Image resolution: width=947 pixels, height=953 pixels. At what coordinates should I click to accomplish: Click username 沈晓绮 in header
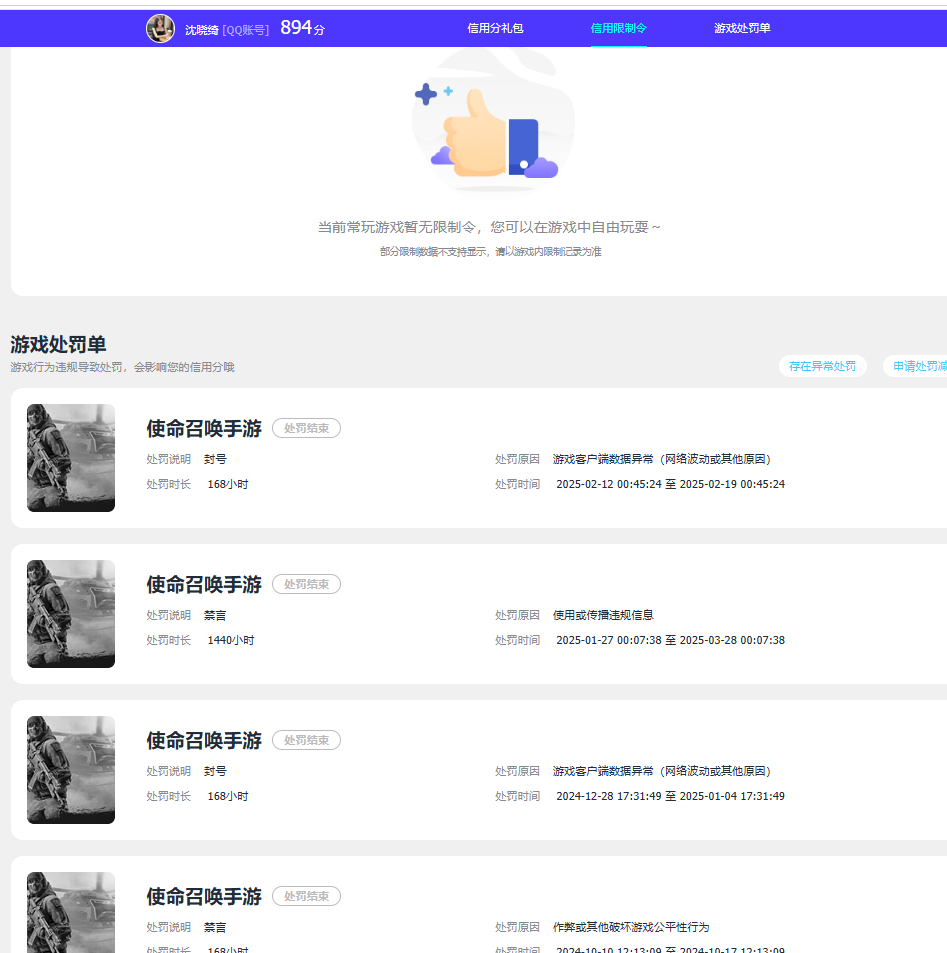coord(202,30)
